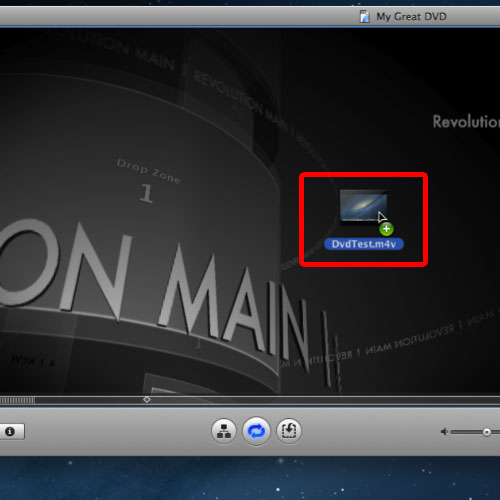Click the volume slider knob
500x500 pixels.
click(487, 432)
